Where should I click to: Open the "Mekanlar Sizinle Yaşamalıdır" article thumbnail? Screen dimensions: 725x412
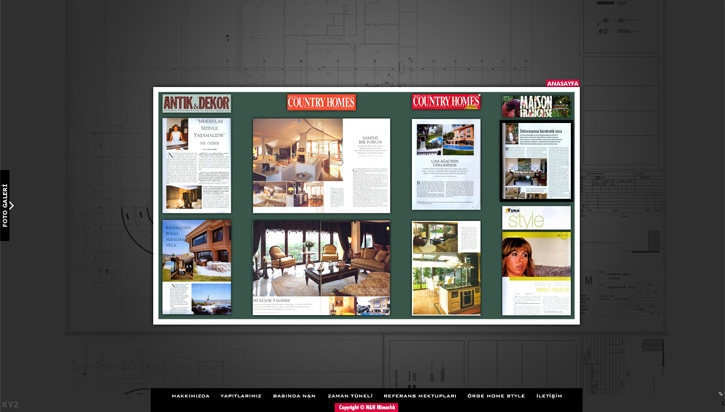(197, 165)
